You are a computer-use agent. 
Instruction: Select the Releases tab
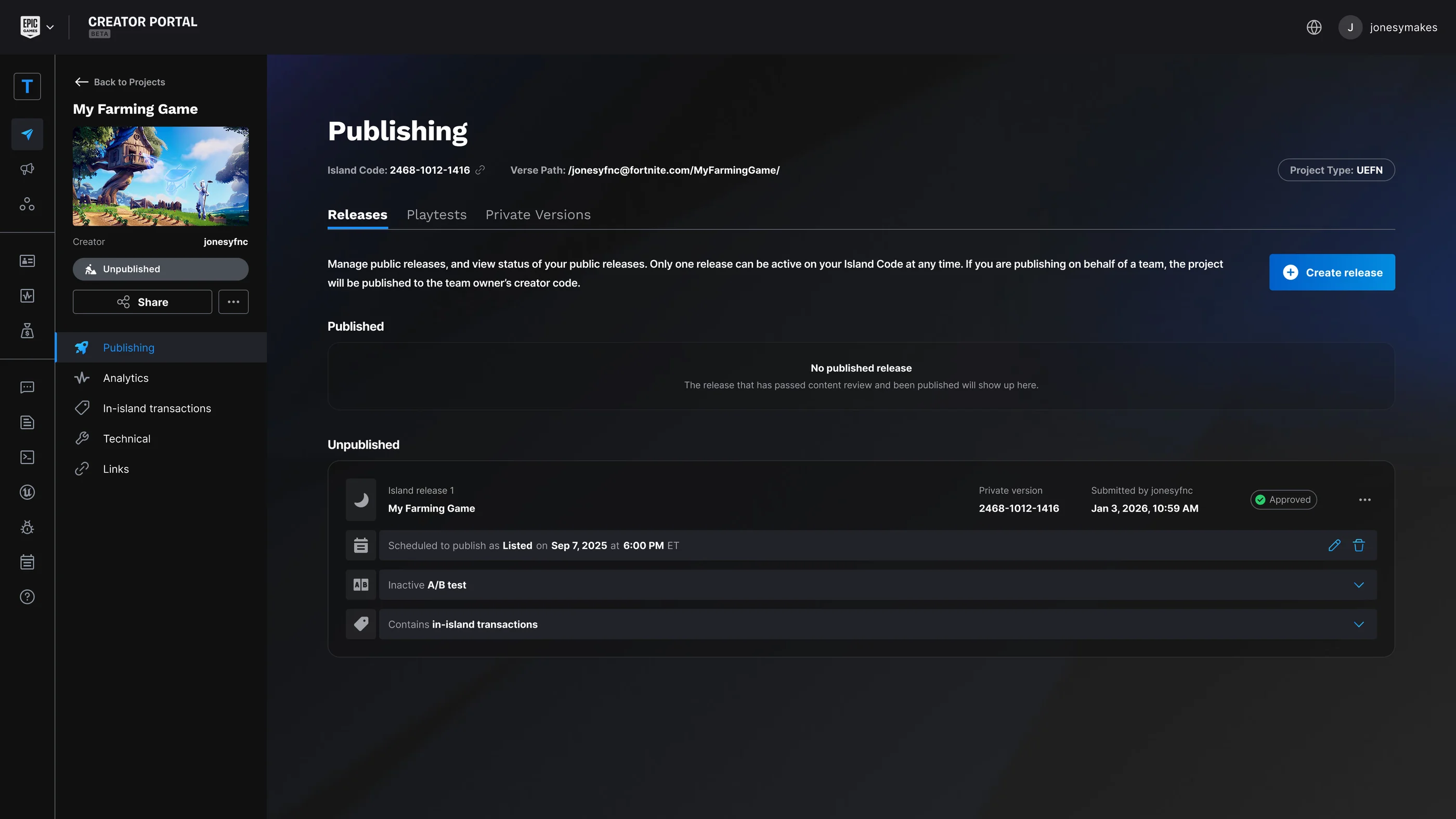357,215
